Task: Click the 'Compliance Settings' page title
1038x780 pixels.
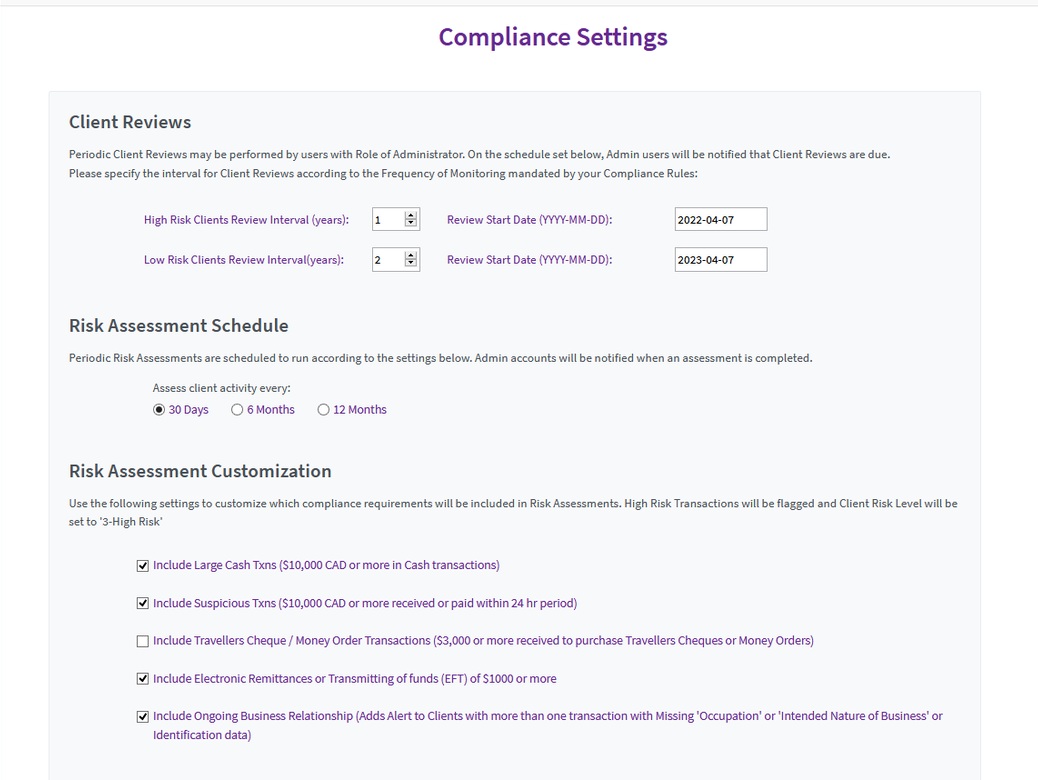Action: tap(553, 37)
